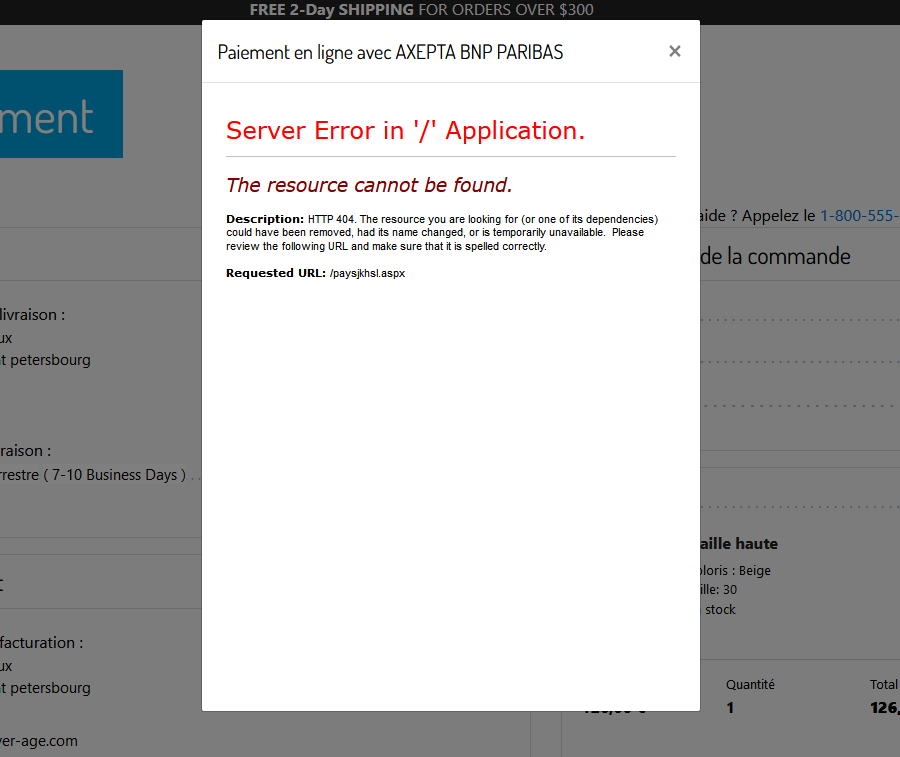Click the 'facturation :' address heading

41,643
